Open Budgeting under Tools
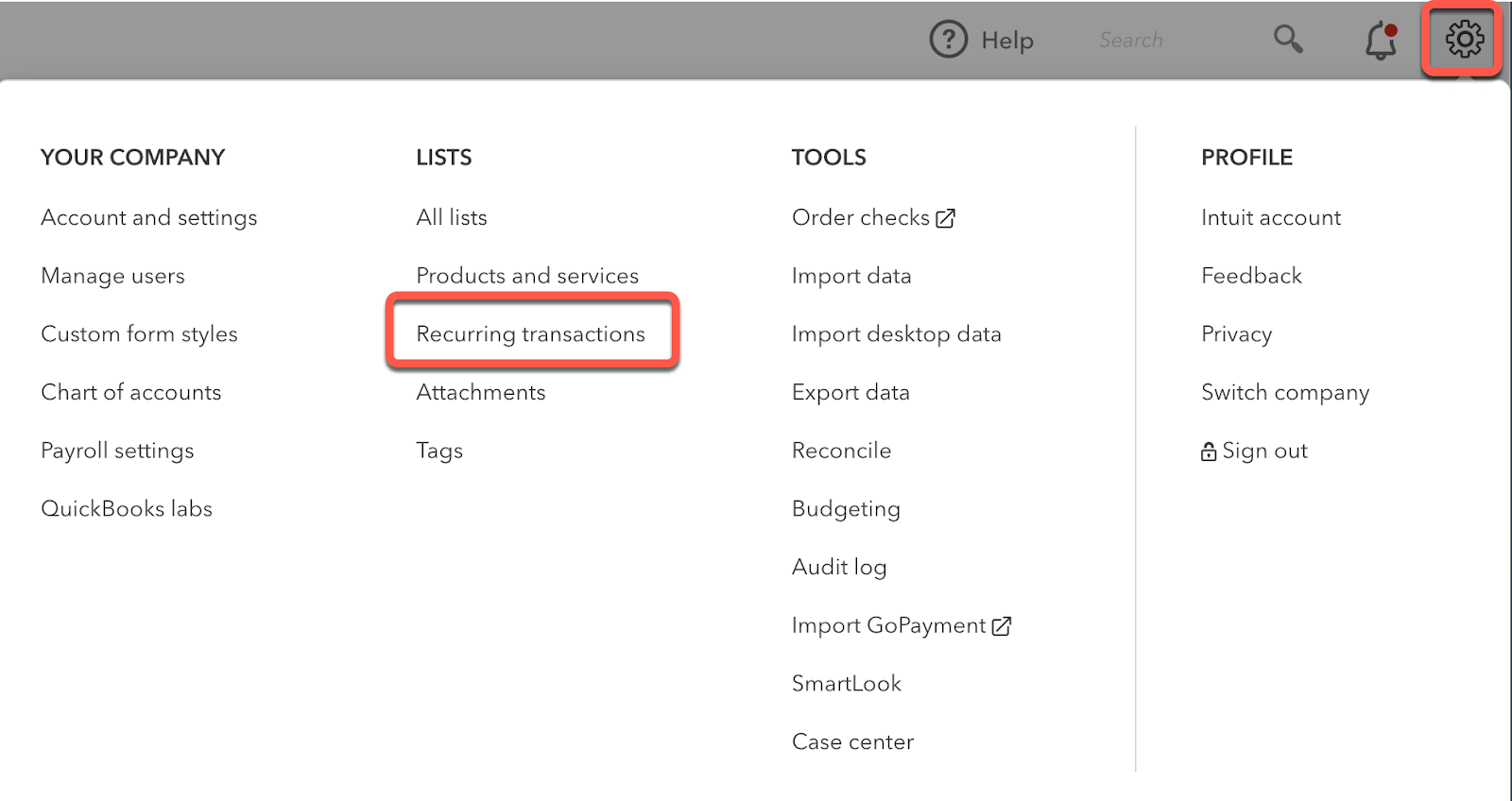The image size is (1512, 801). click(x=846, y=508)
